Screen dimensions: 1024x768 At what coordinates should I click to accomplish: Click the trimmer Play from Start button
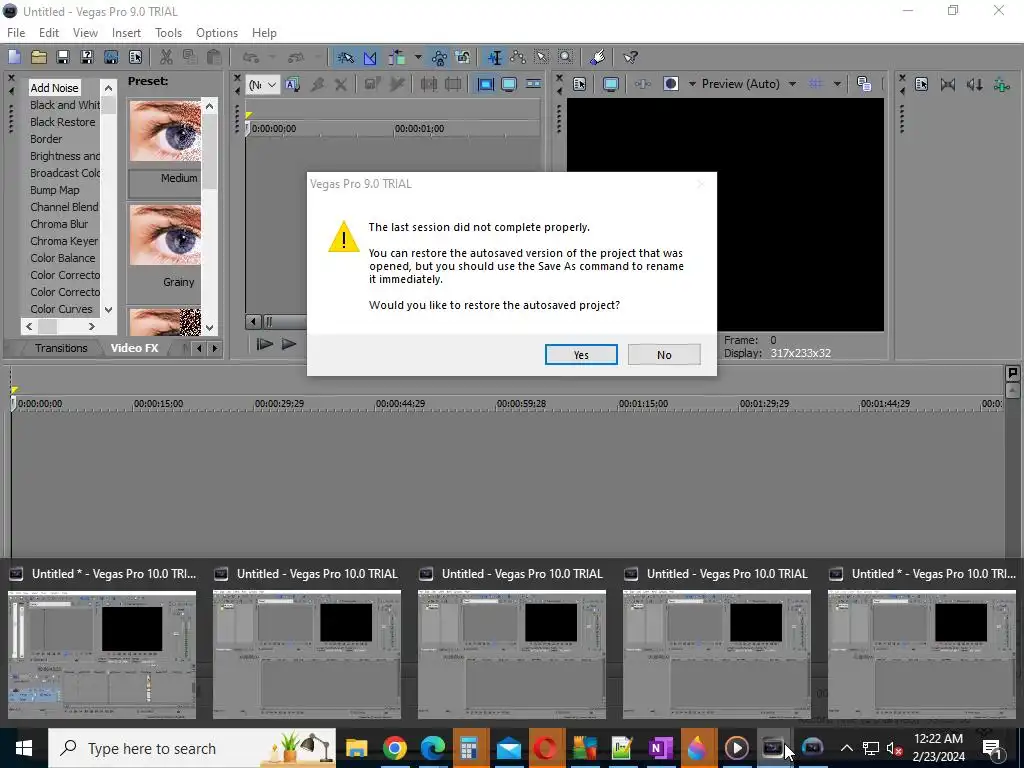click(x=264, y=344)
